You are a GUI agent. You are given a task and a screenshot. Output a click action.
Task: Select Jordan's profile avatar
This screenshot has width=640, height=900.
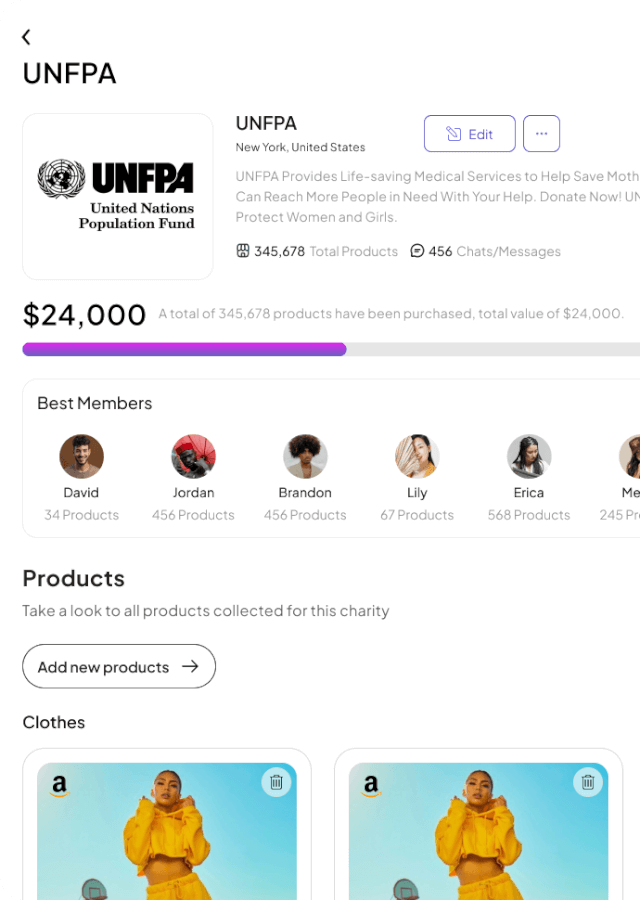click(193, 456)
